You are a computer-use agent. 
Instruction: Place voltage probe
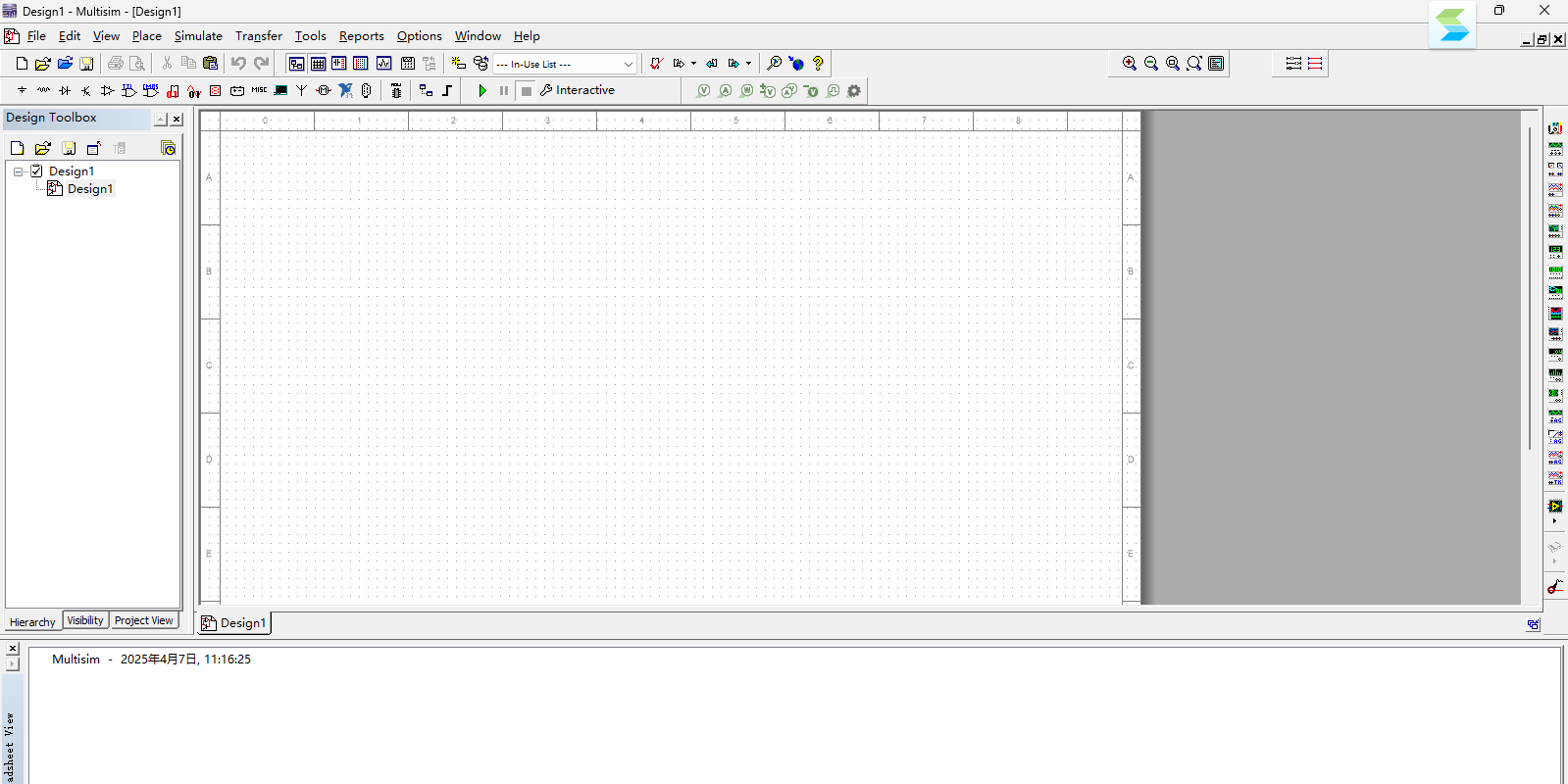coord(703,90)
